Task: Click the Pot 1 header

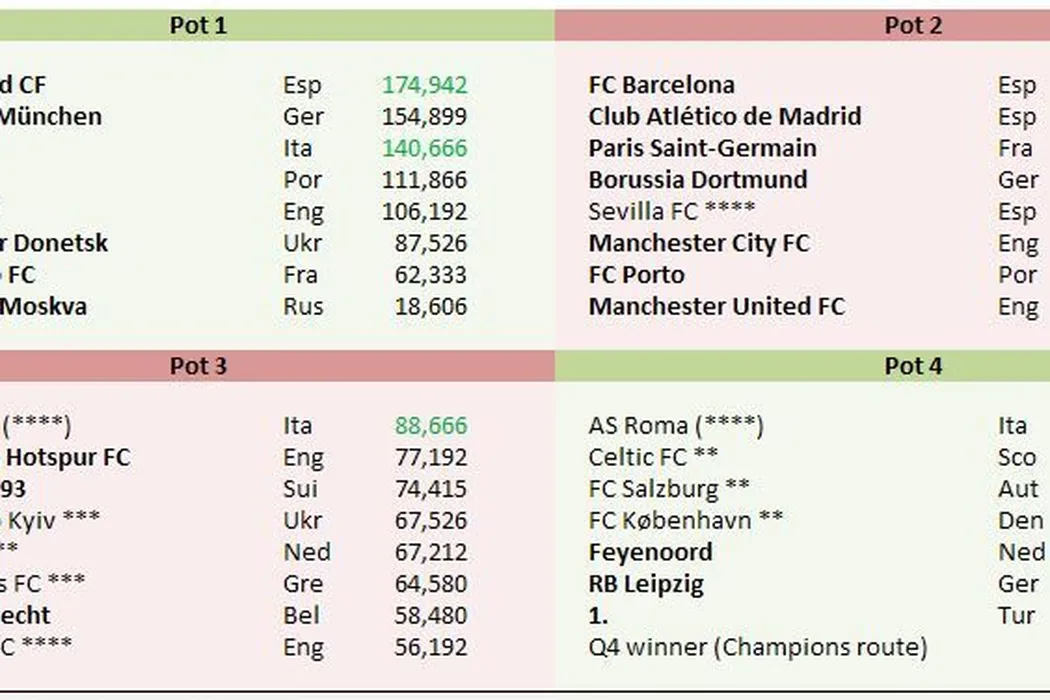Action: (x=198, y=25)
